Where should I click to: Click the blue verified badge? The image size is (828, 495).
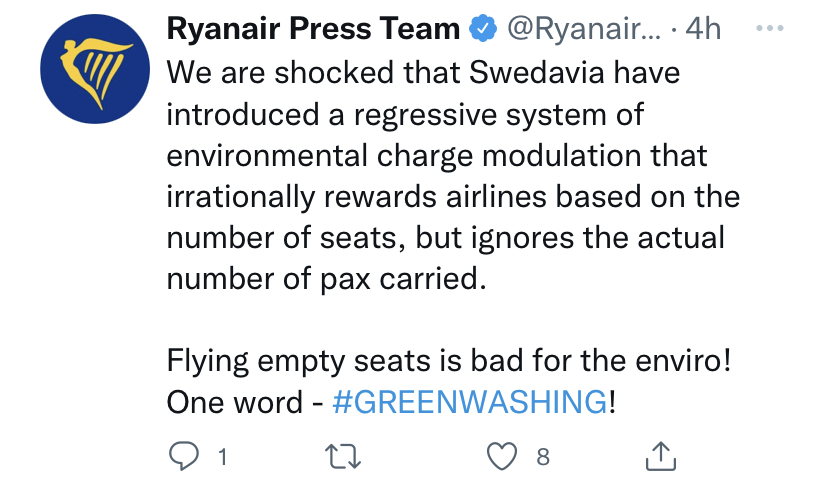pos(484,31)
